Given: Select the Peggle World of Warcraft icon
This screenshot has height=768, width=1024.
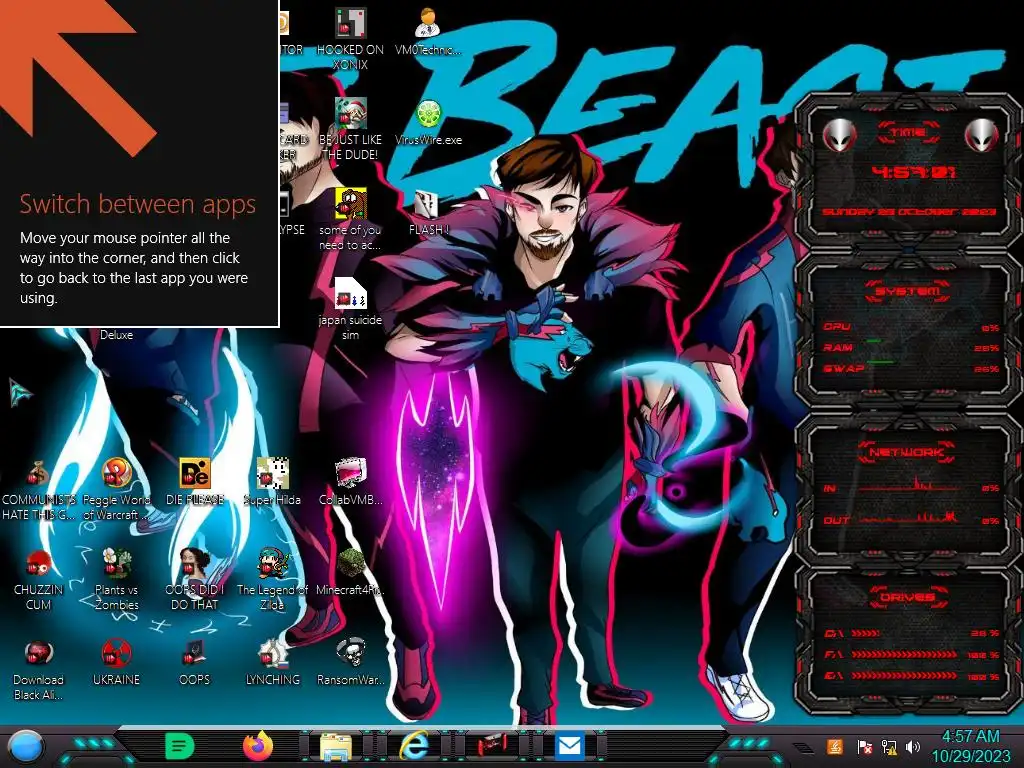Looking at the screenshot, I should tap(116, 490).
